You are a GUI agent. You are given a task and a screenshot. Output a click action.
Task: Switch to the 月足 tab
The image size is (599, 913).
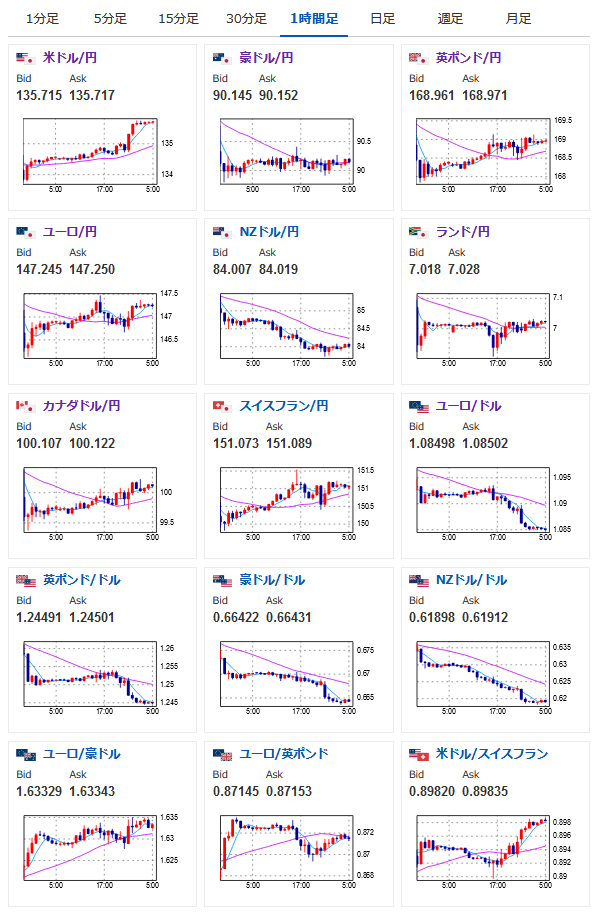click(x=519, y=19)
